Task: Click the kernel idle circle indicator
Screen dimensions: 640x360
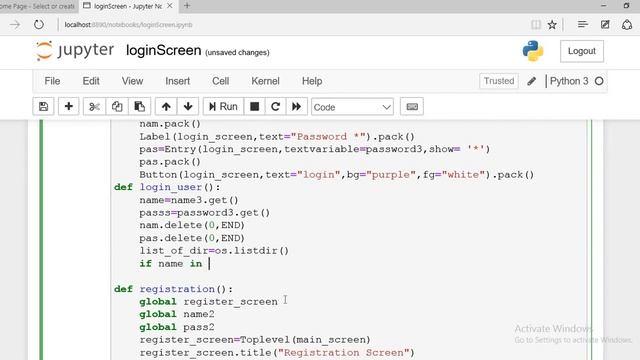Action: [x=599, y=81]
